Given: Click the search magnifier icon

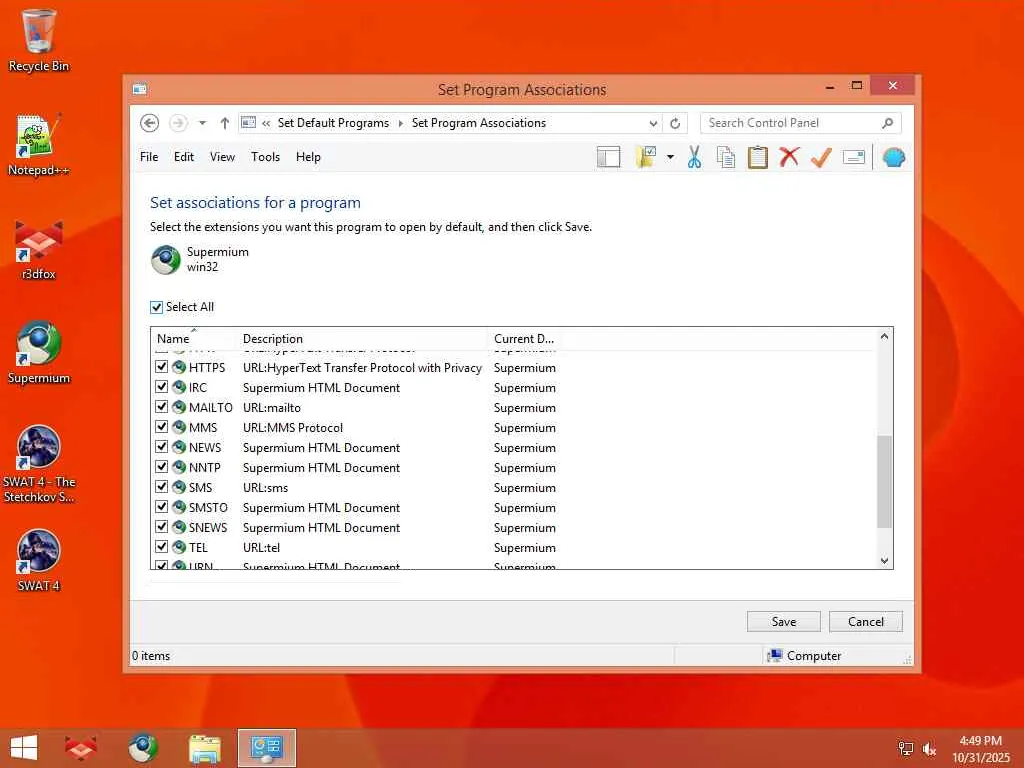Looking at the screenshot, I should click(888, 123).
